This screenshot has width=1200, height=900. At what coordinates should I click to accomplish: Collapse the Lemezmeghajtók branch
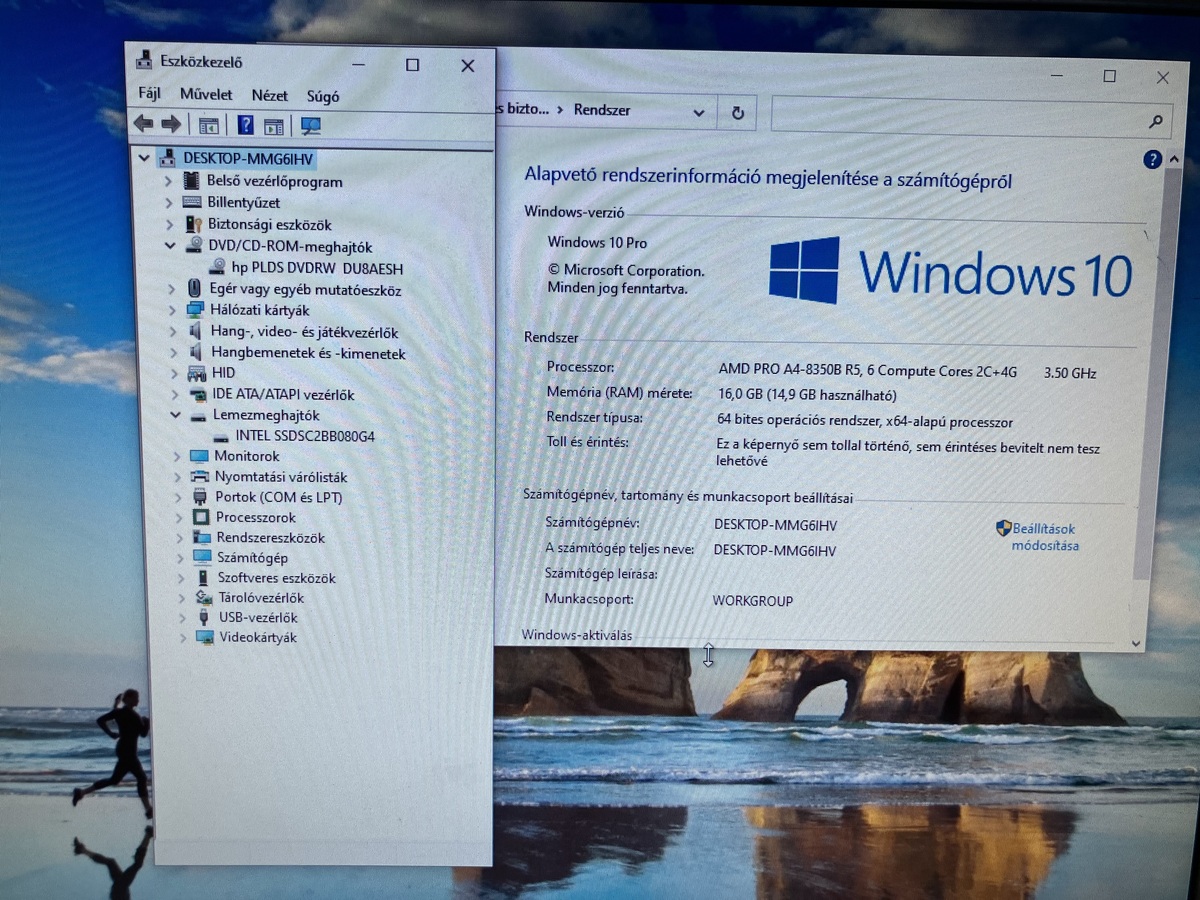coord(175,414)
